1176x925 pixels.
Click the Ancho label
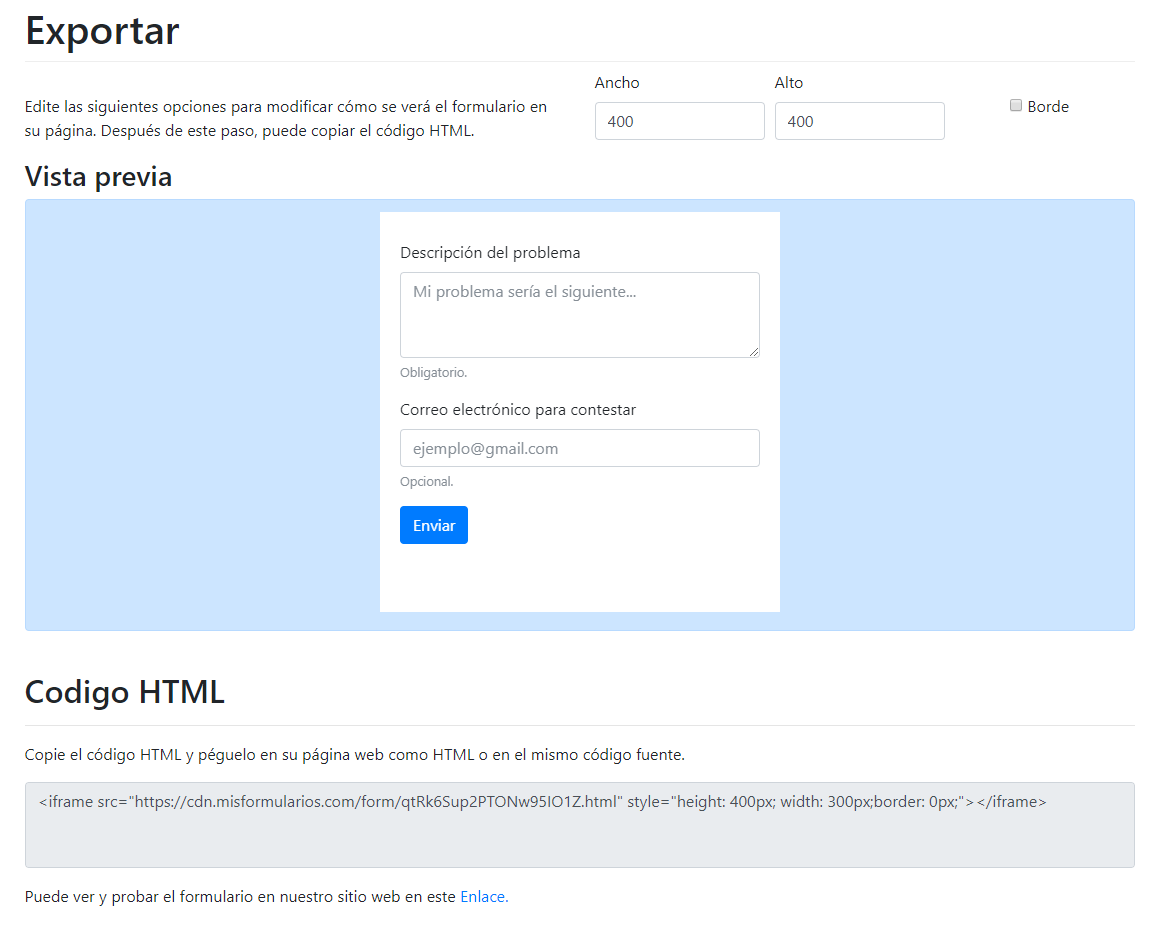[616, 83]
